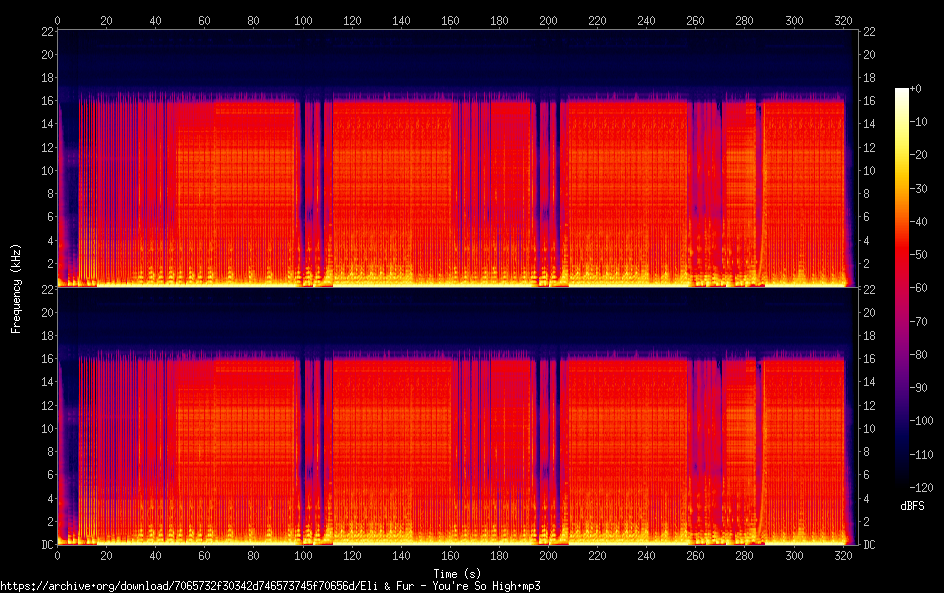Select the -30 level on the dBFS color scale
The height and width of the screenshot is (593, 944).
(921, 189)
